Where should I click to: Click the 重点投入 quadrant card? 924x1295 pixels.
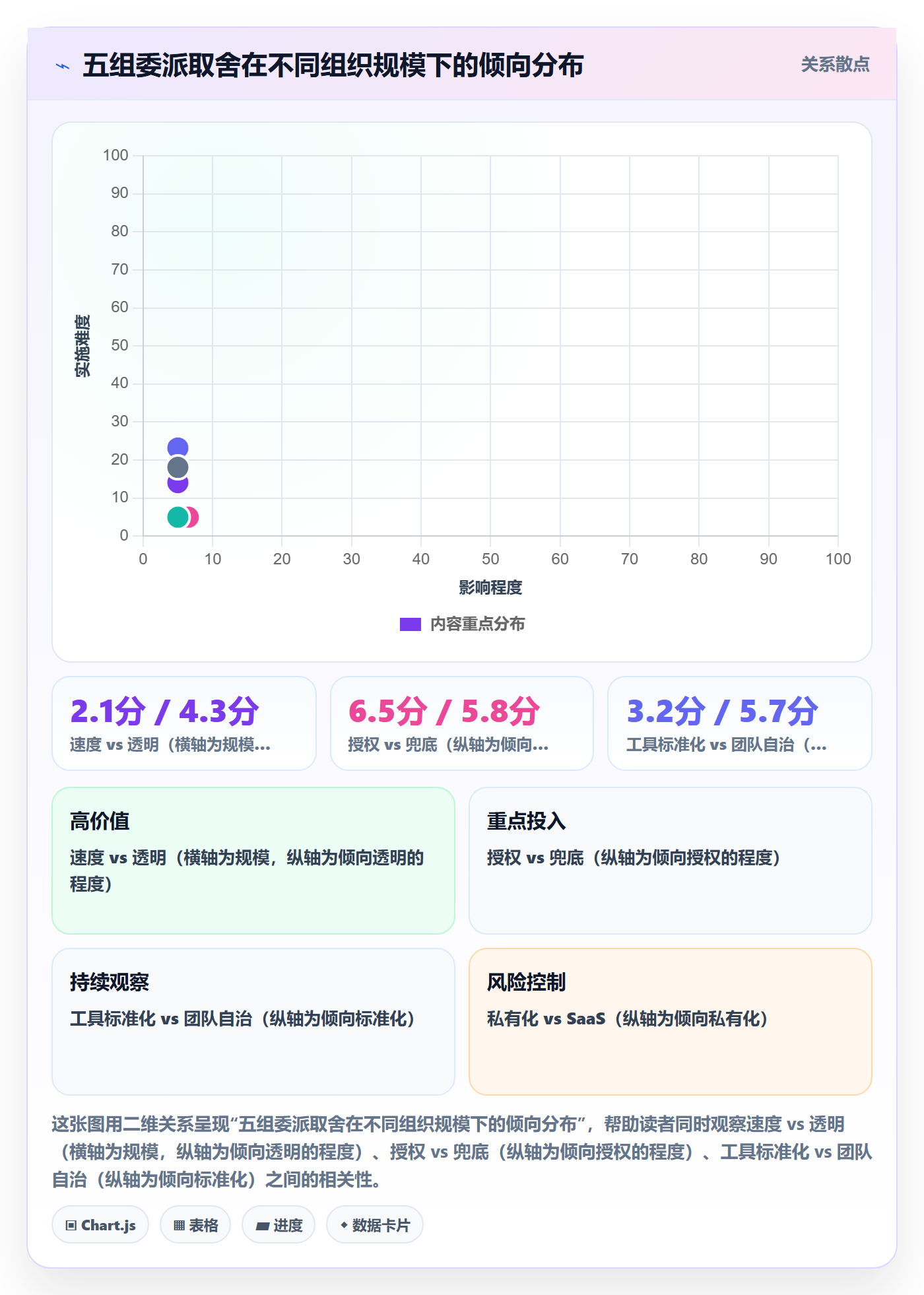click(671, 861)
